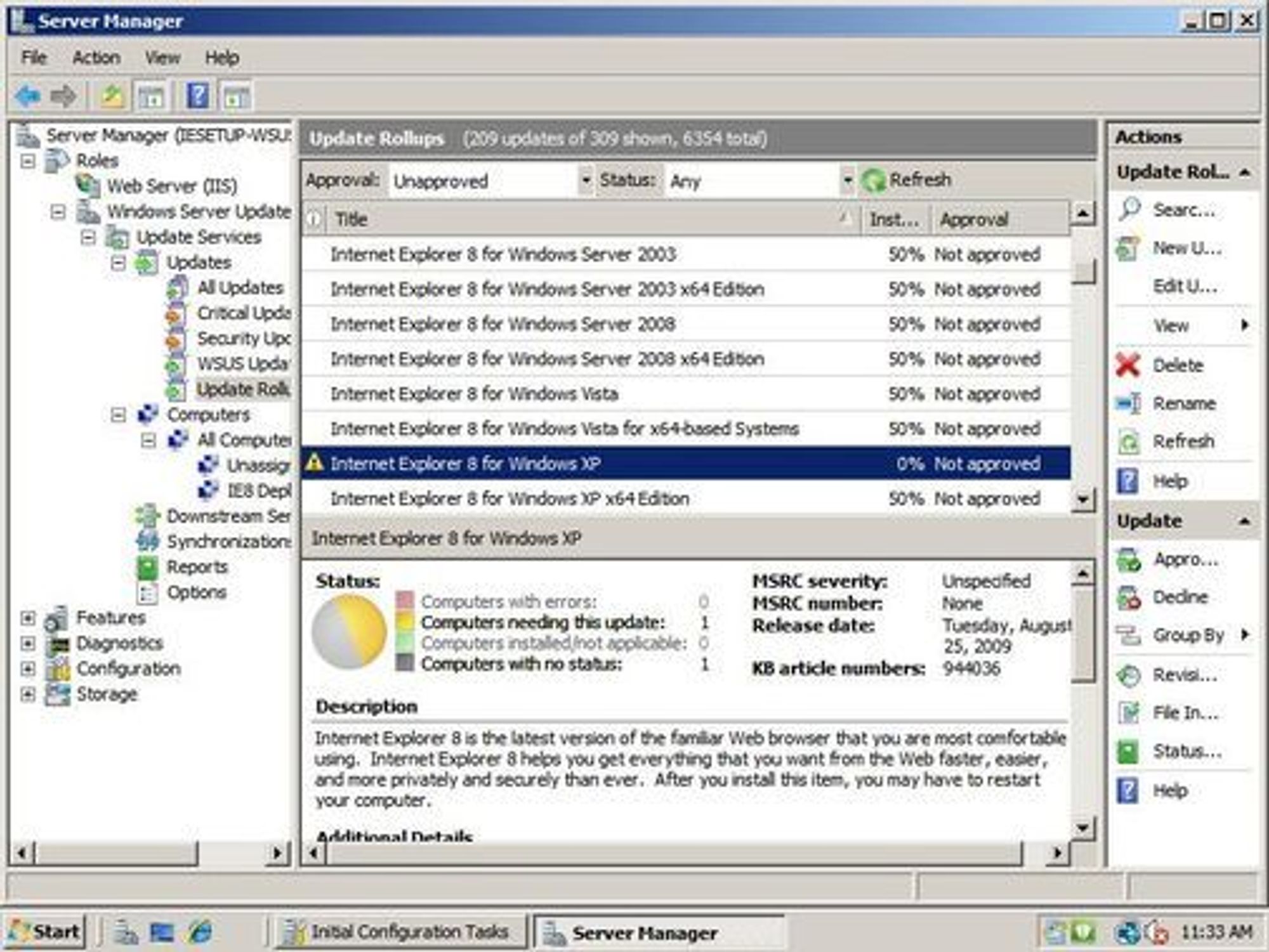Click the tree pane scroll left arrow

[x=22, y=853]
